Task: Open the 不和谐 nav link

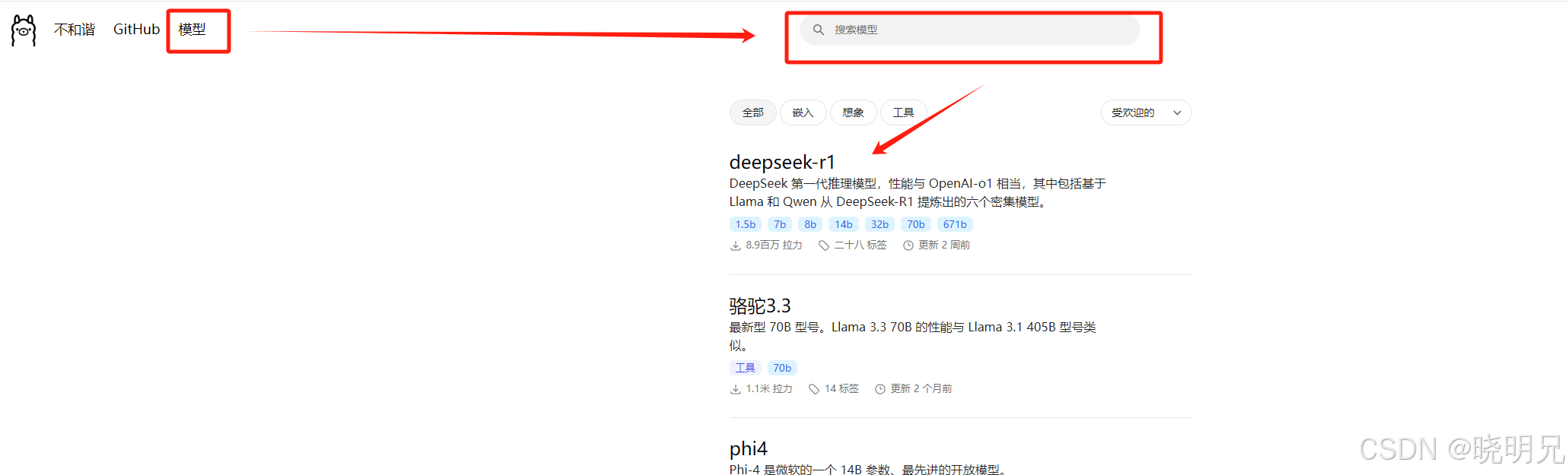Action: point(75,30)
